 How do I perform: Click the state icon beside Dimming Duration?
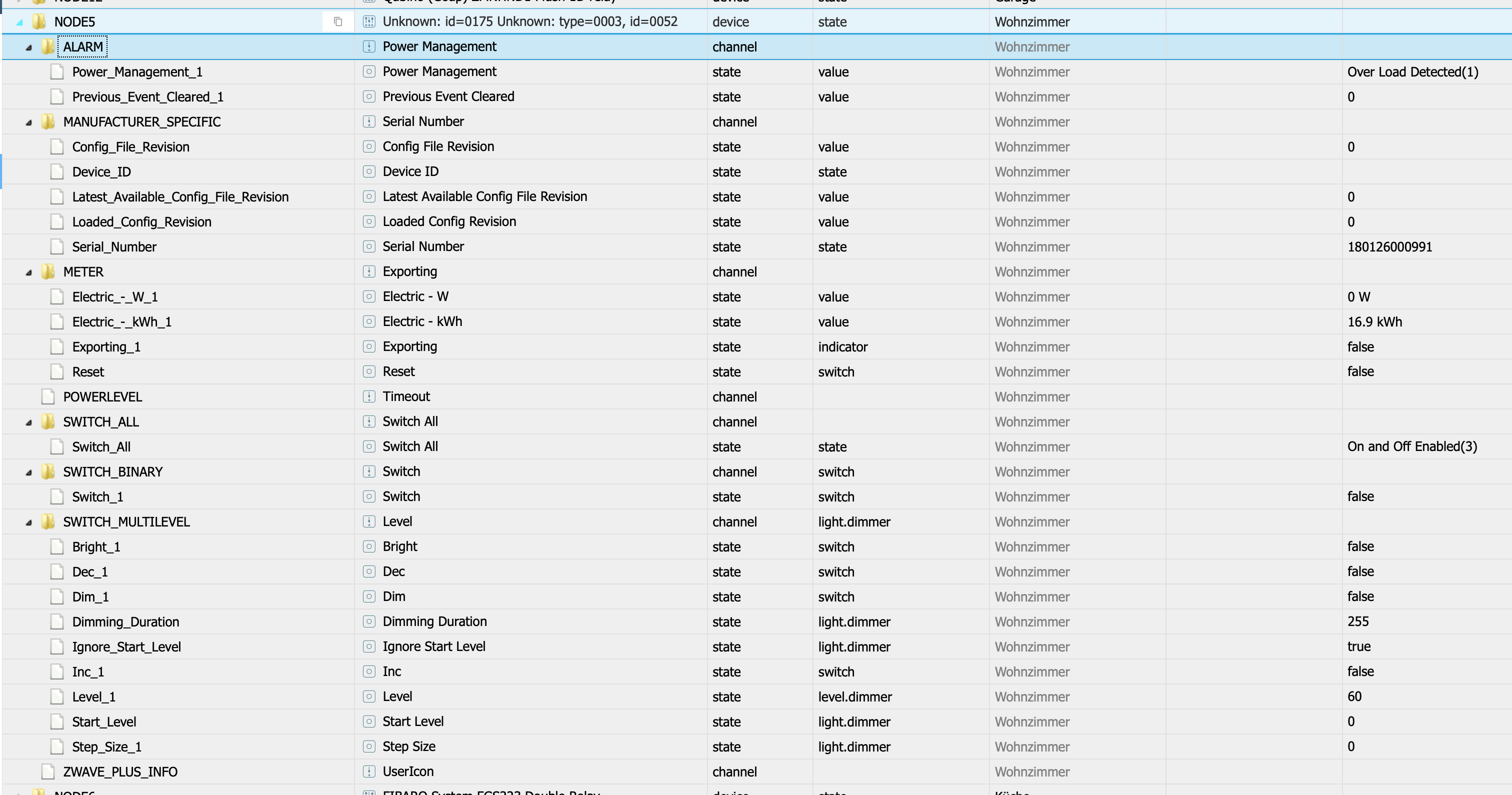(368, 622)
